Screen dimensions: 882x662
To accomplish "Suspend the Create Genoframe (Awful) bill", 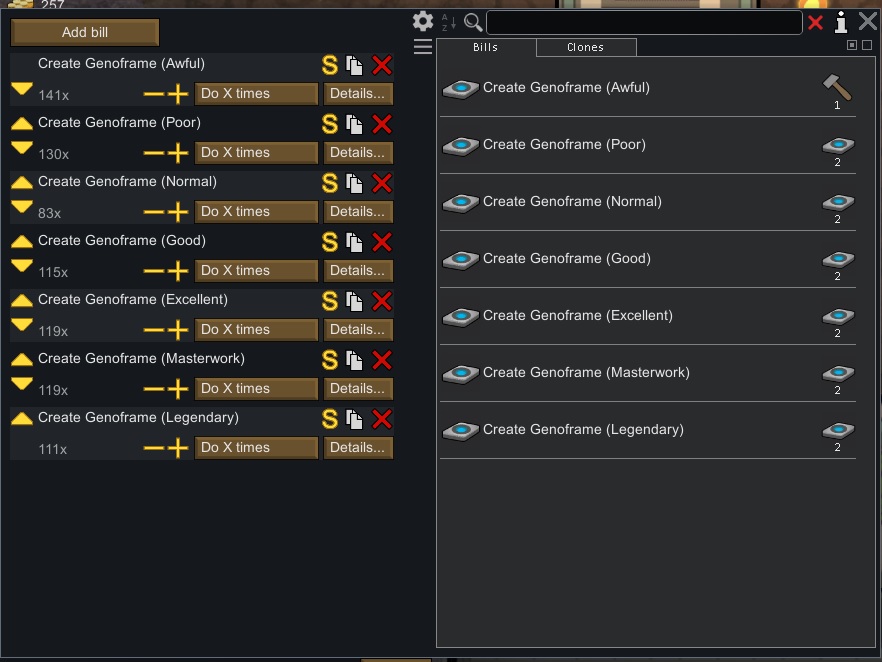I will coord(329,65).
